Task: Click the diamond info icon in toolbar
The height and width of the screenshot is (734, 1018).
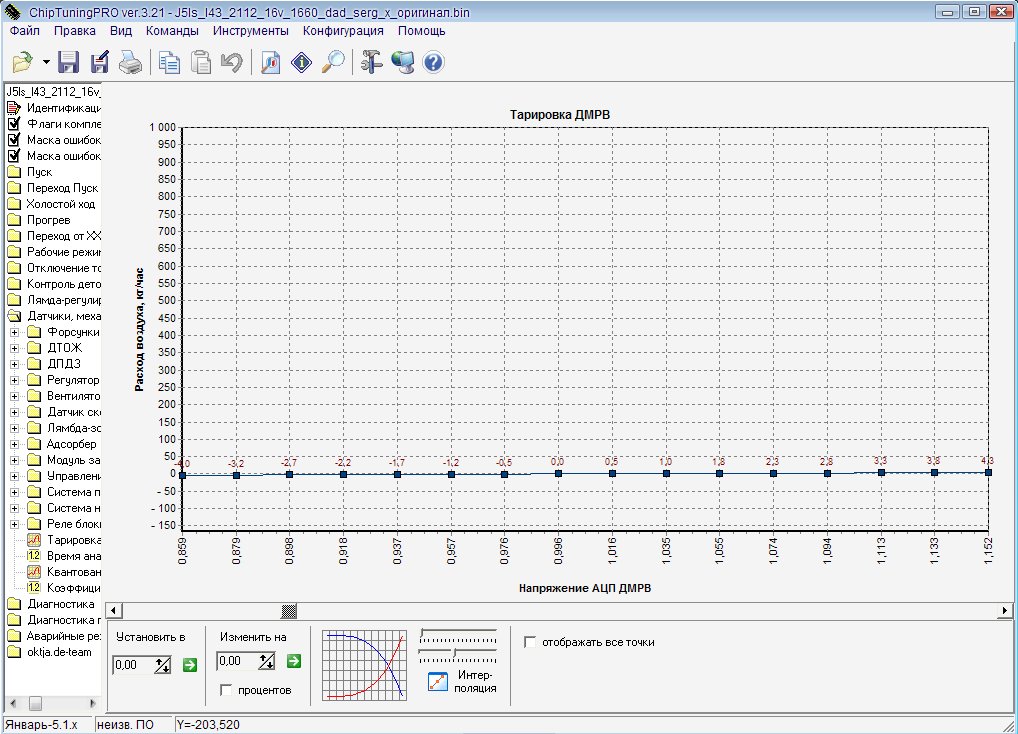Action: [302, 63]
